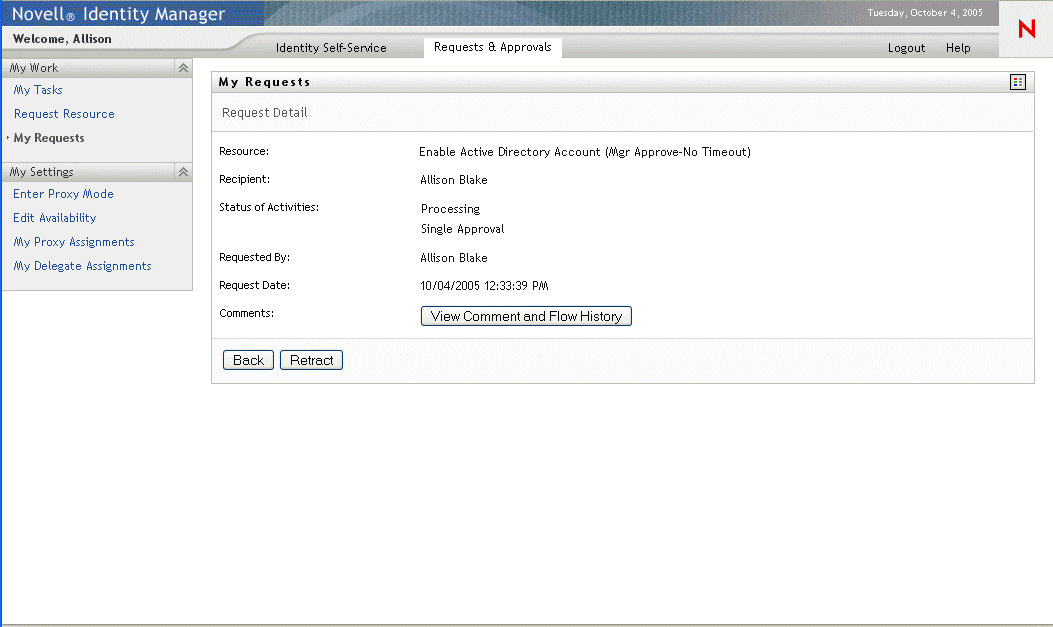Click the Back button

[x=248, y=360]
